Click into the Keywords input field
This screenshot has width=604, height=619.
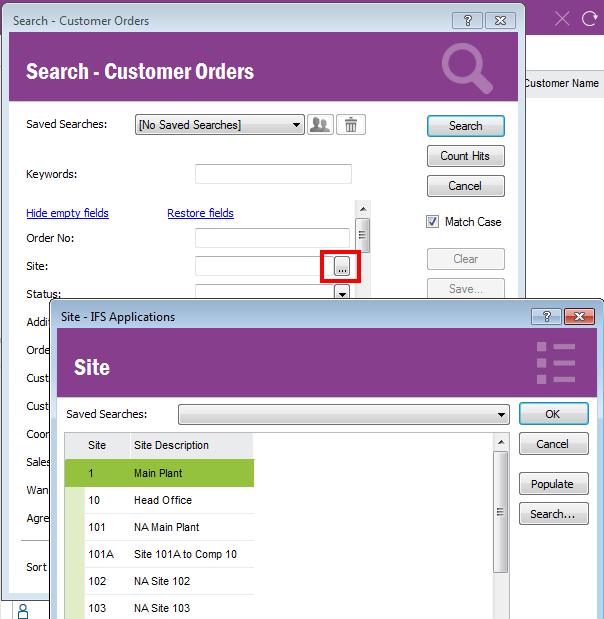click(x=273, y=175)
